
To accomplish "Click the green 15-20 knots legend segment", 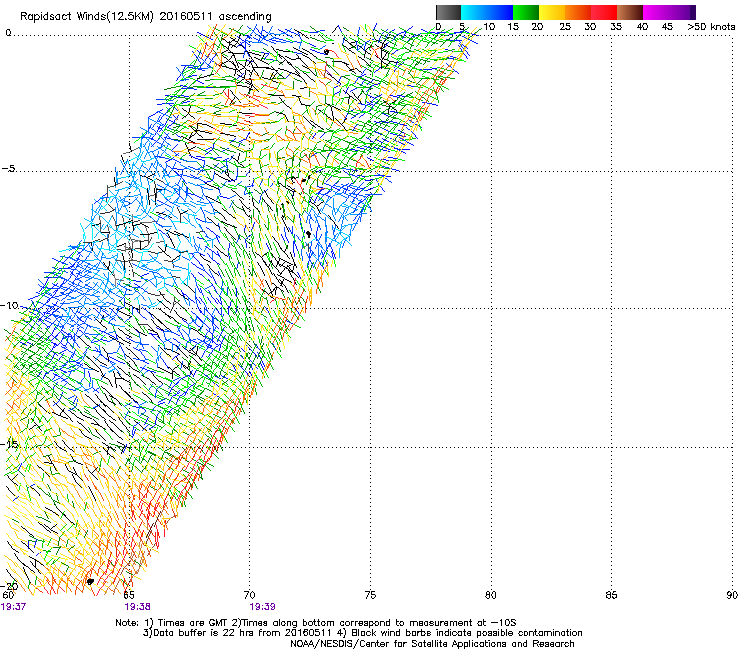I will click(x=526, y=12).
